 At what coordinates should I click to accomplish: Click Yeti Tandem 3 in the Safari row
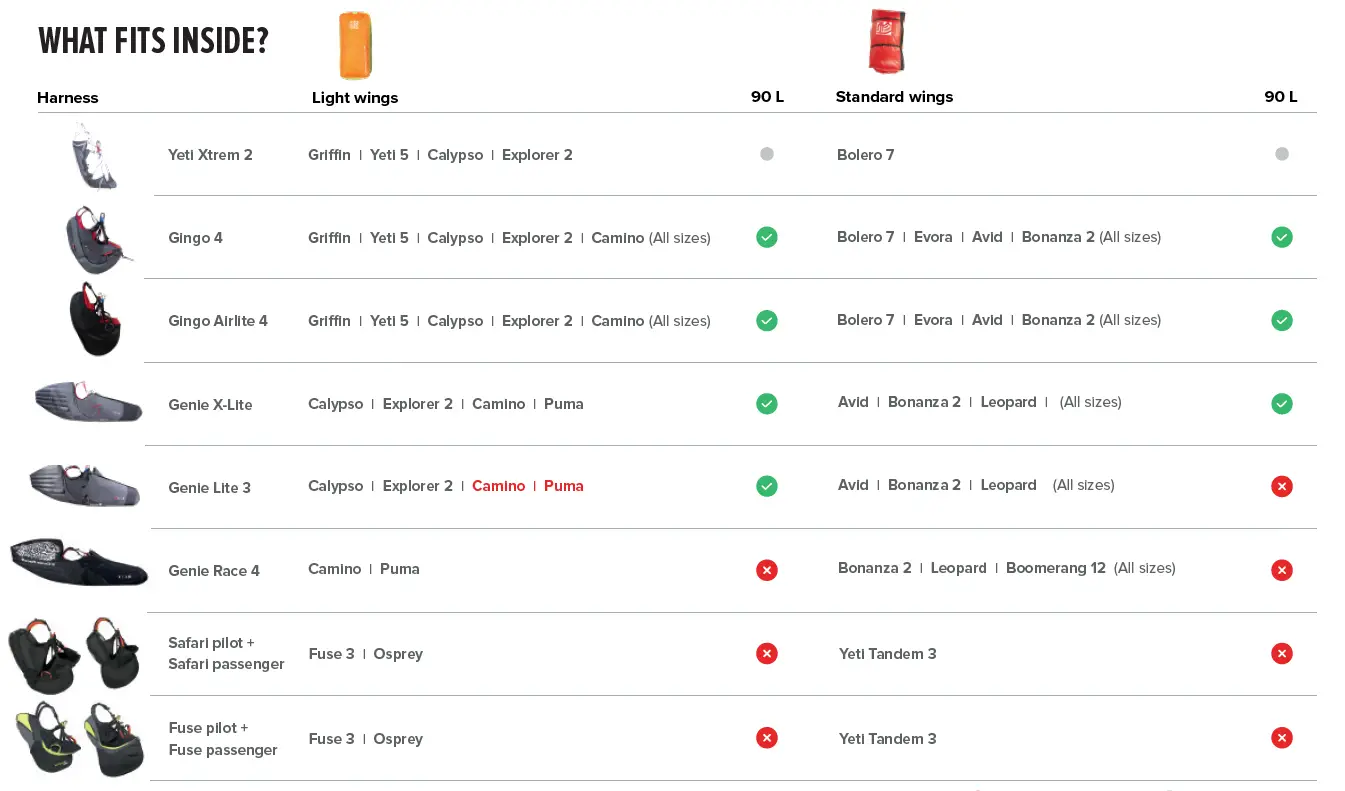887,654
